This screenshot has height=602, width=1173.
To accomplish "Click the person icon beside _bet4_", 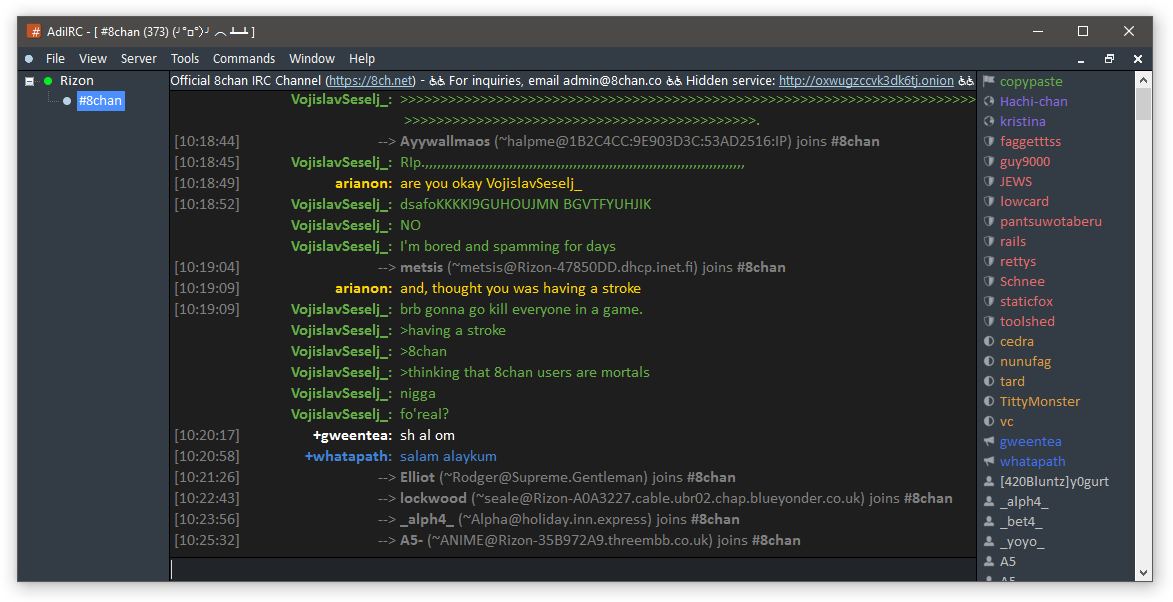I will pos(989,521).
